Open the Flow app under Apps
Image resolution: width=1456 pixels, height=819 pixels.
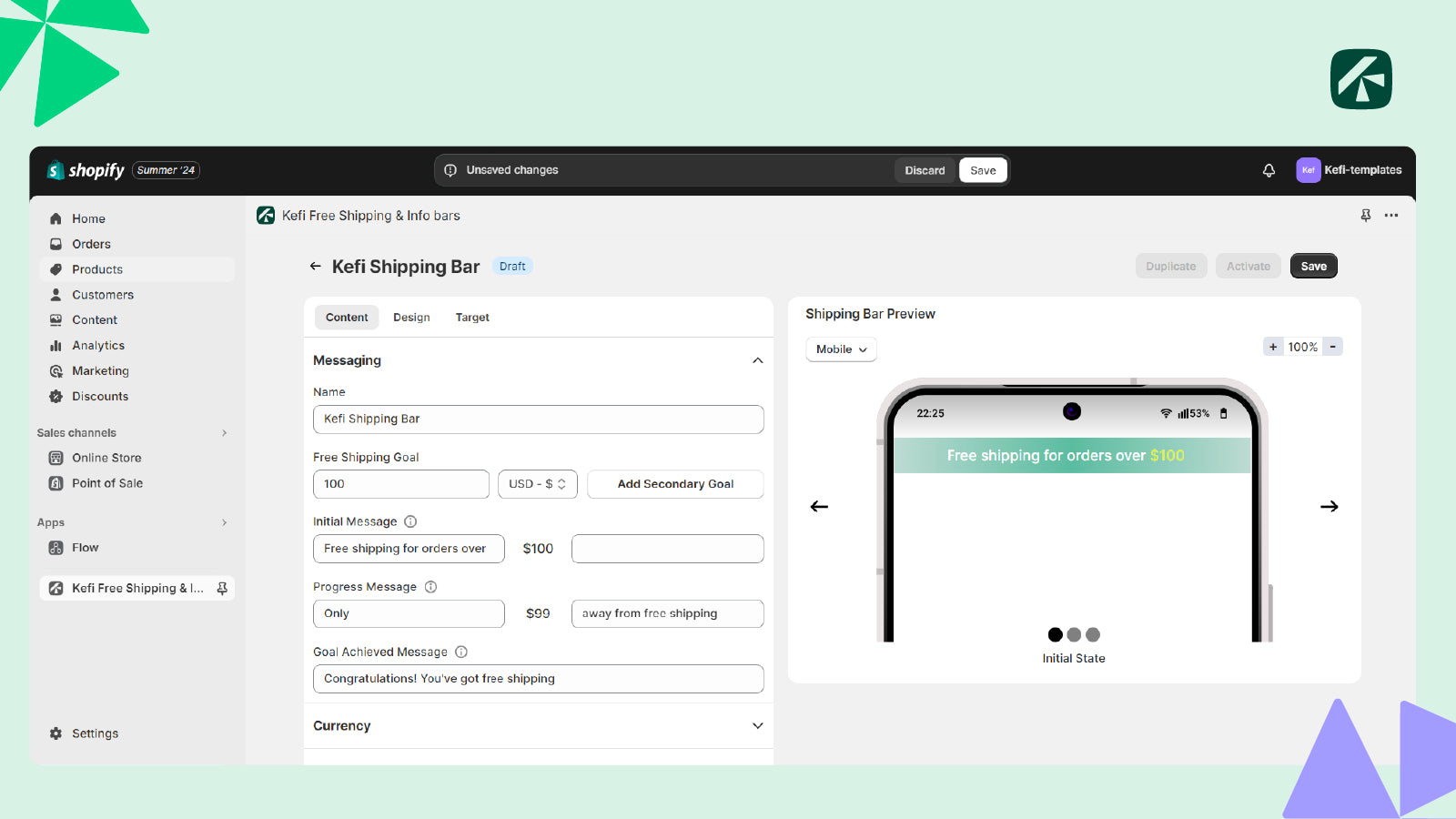85,547
